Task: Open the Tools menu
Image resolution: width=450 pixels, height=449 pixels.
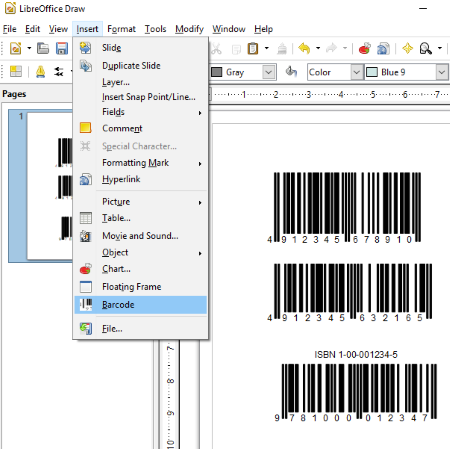Action: pyautogui.click(x=155, y=29)
